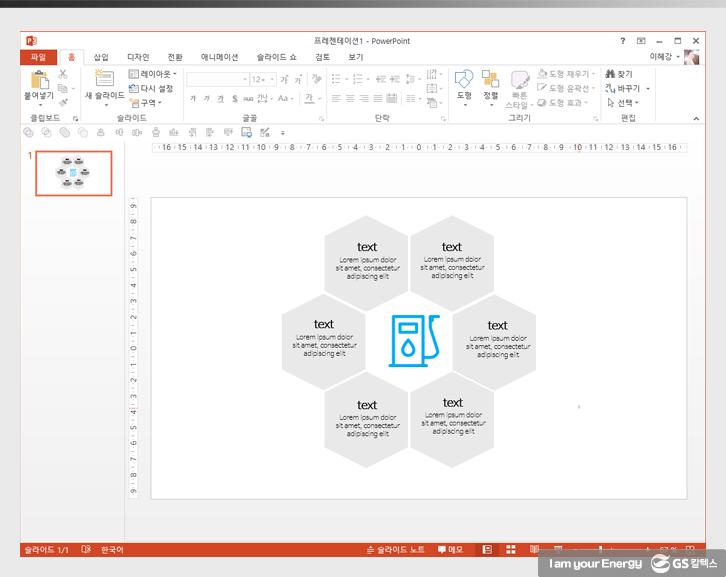Click the Arrange (정렬) icon
726x577 pixels.
[490, 80]
